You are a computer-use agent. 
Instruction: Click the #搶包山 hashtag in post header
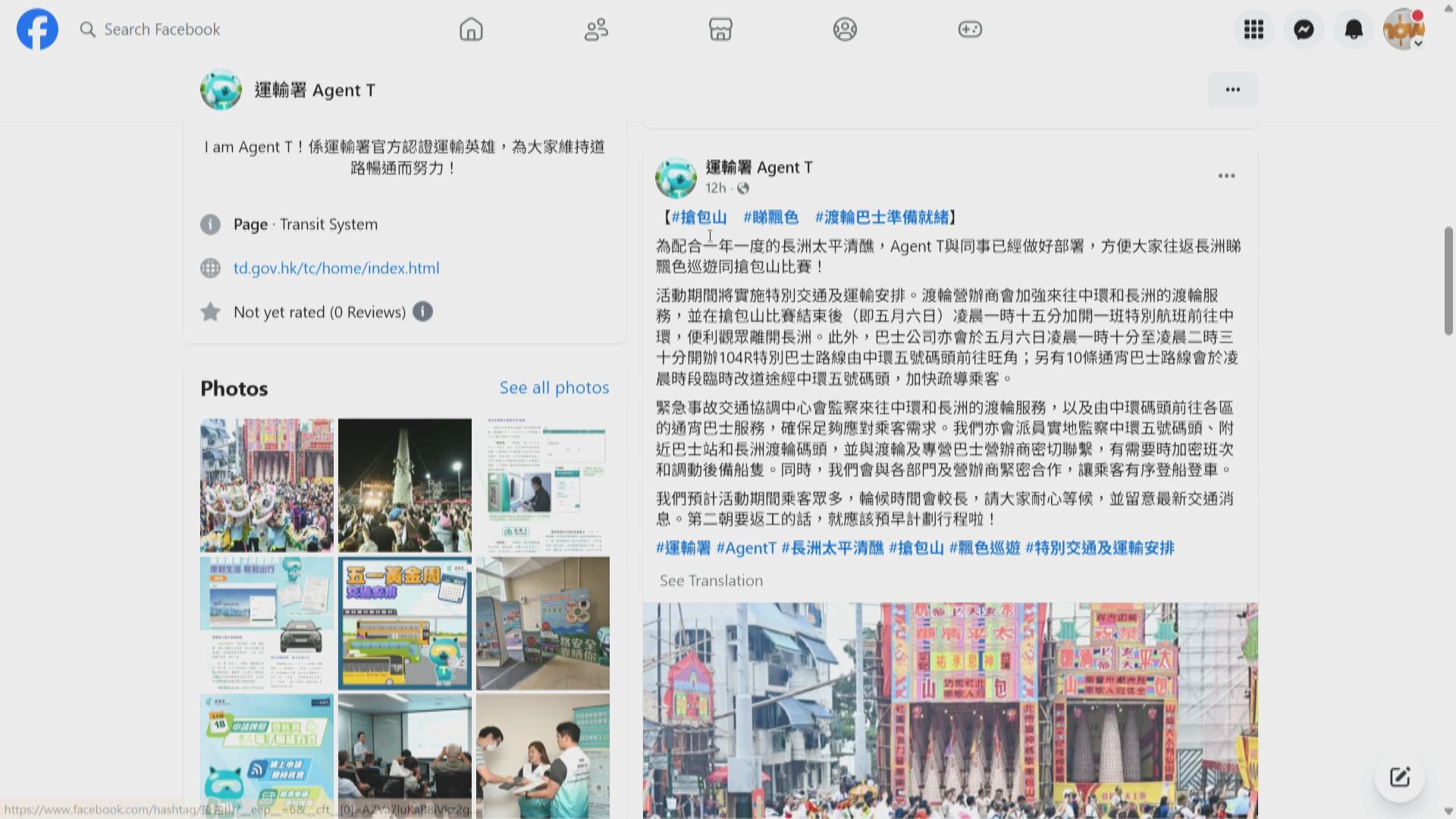[698, 218]
